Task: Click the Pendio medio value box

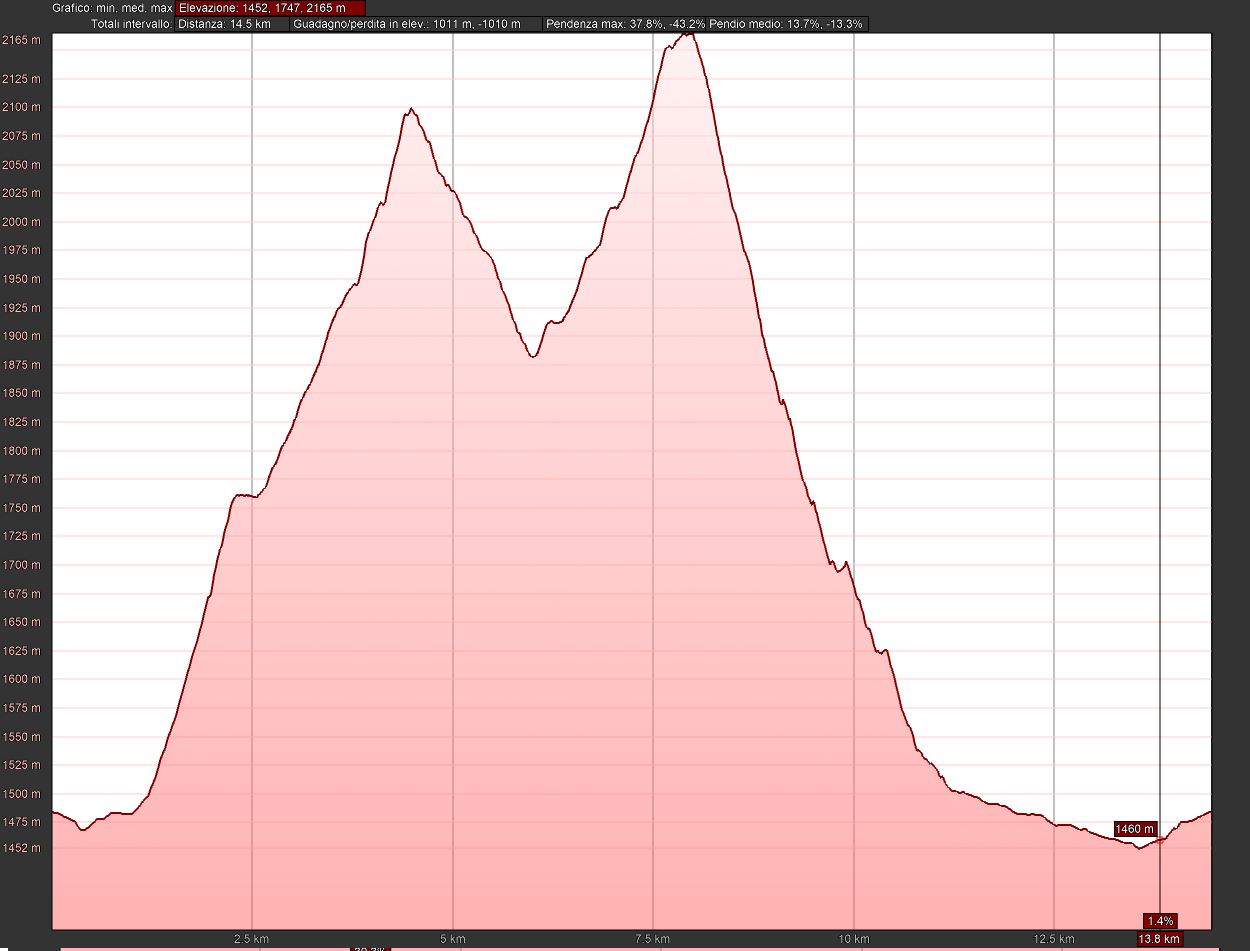Action: coord(786,24)
